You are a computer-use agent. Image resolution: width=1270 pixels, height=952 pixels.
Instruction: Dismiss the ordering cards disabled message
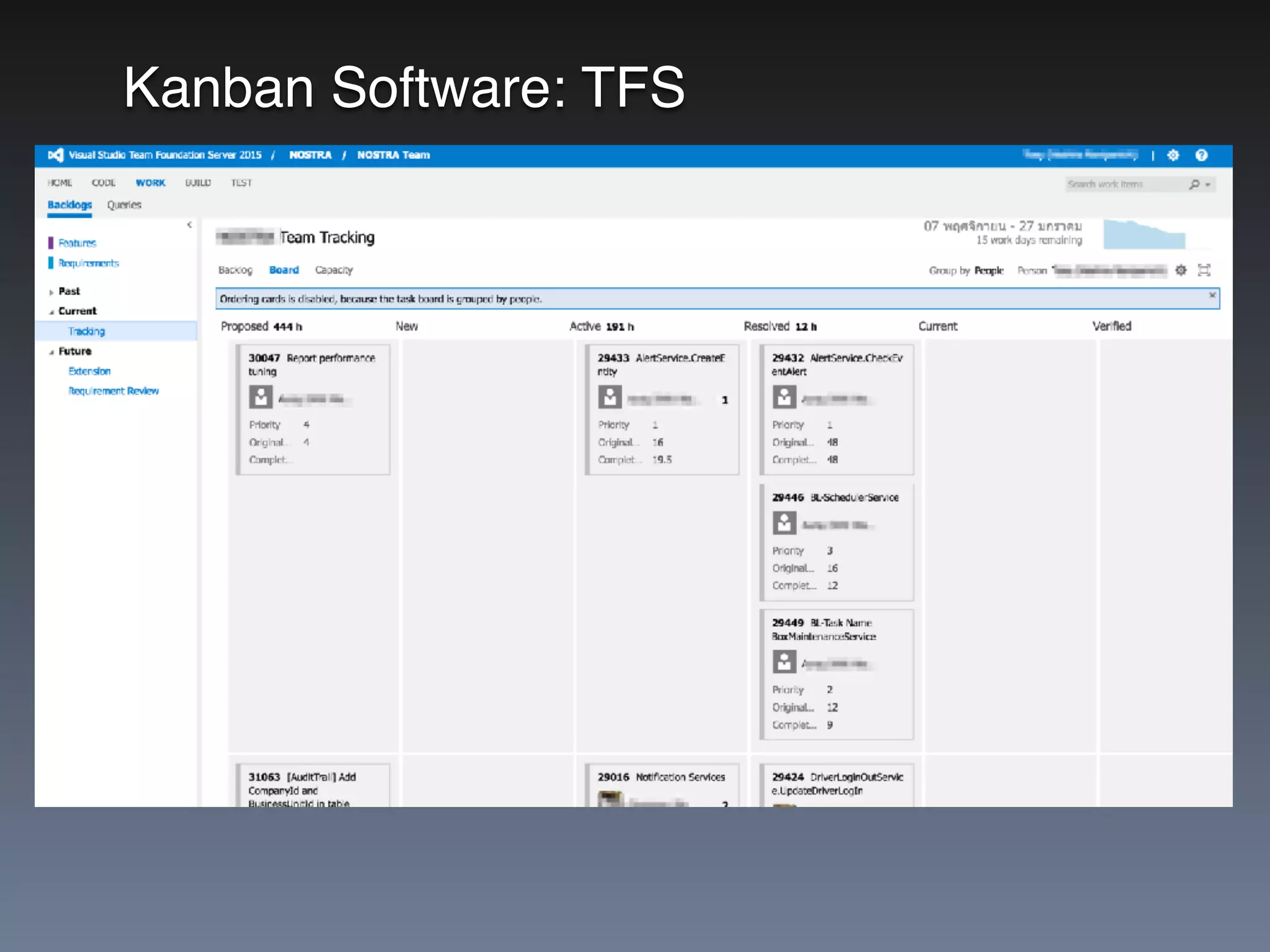[x=1212, y=295]
